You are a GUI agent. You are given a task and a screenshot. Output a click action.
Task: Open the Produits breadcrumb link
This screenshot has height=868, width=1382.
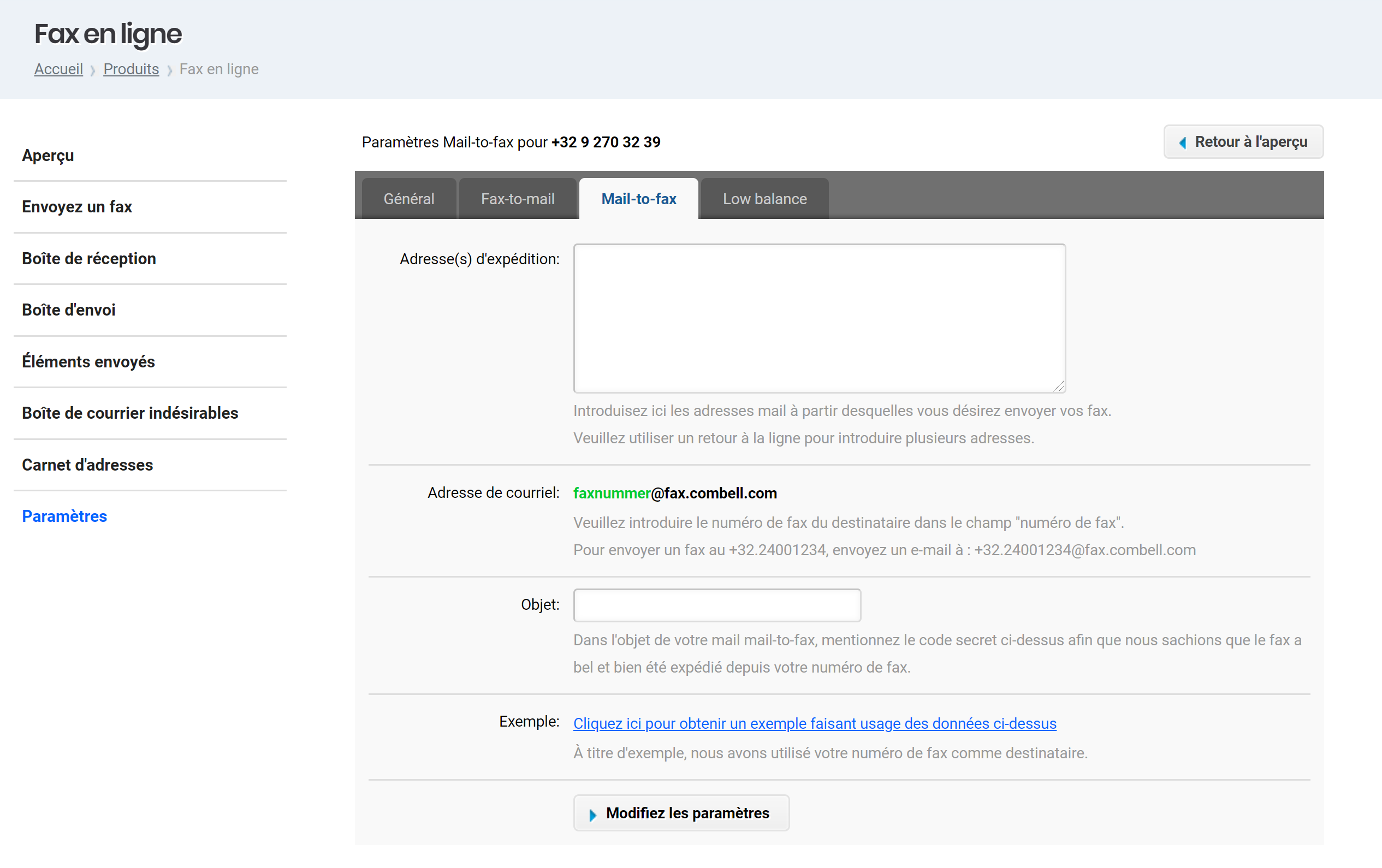131,69
